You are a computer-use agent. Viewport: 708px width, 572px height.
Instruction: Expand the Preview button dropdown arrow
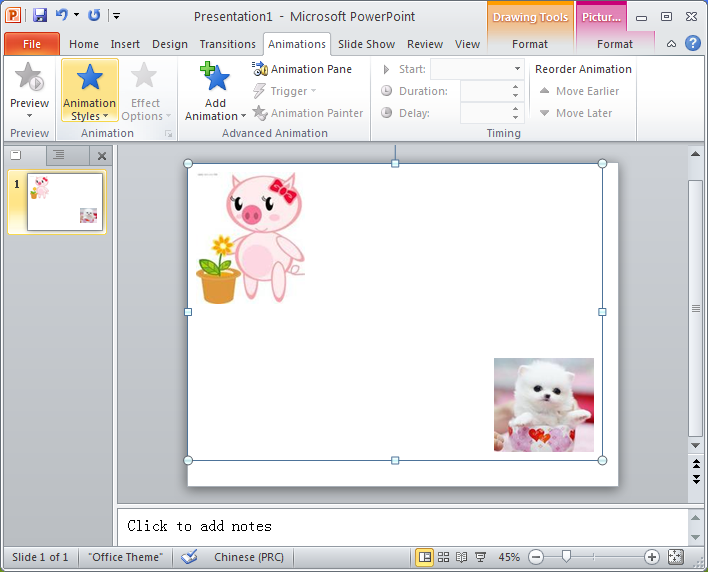[29, 116]
